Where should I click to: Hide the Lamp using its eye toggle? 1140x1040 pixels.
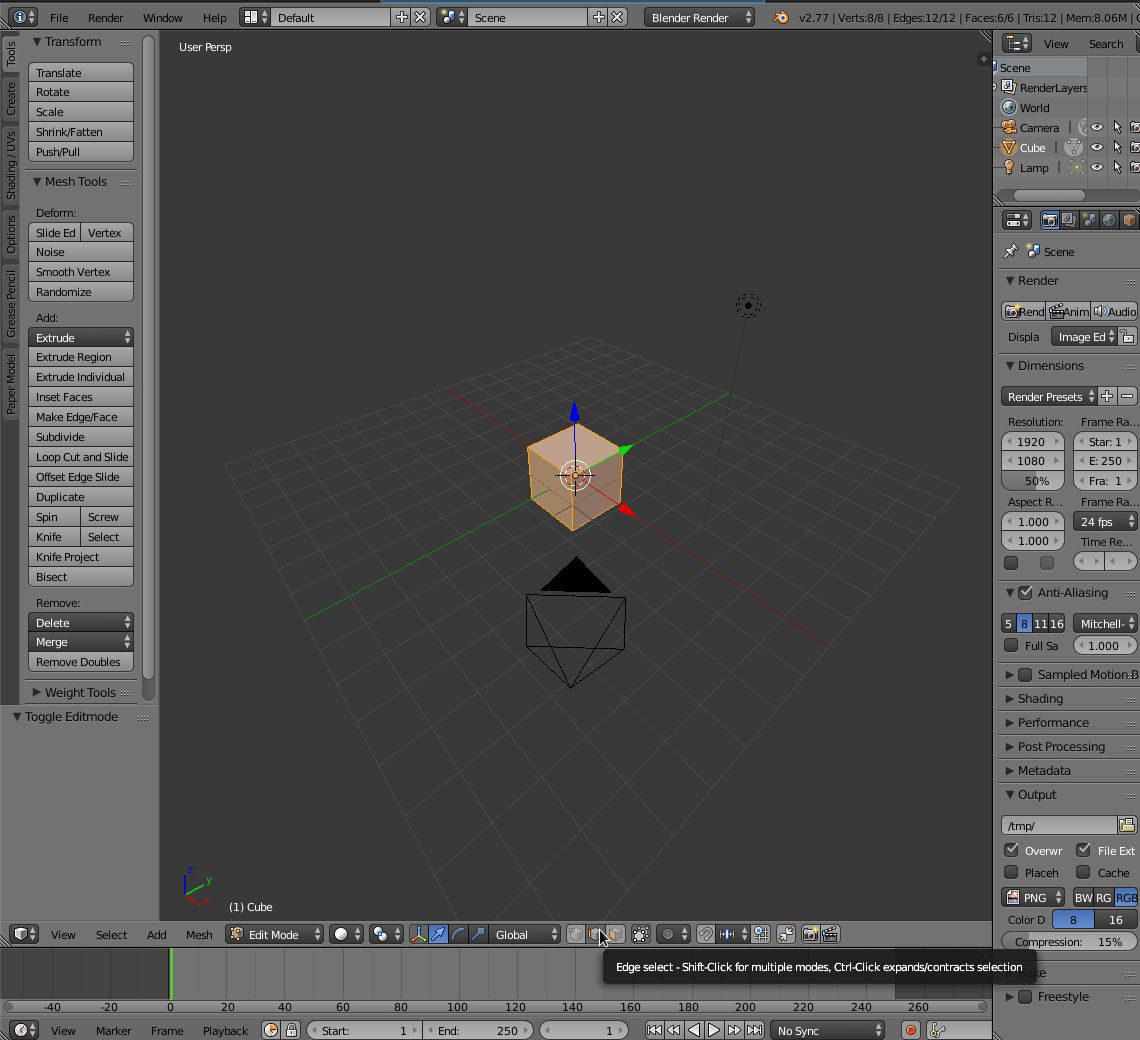(x=1097, y=167)
